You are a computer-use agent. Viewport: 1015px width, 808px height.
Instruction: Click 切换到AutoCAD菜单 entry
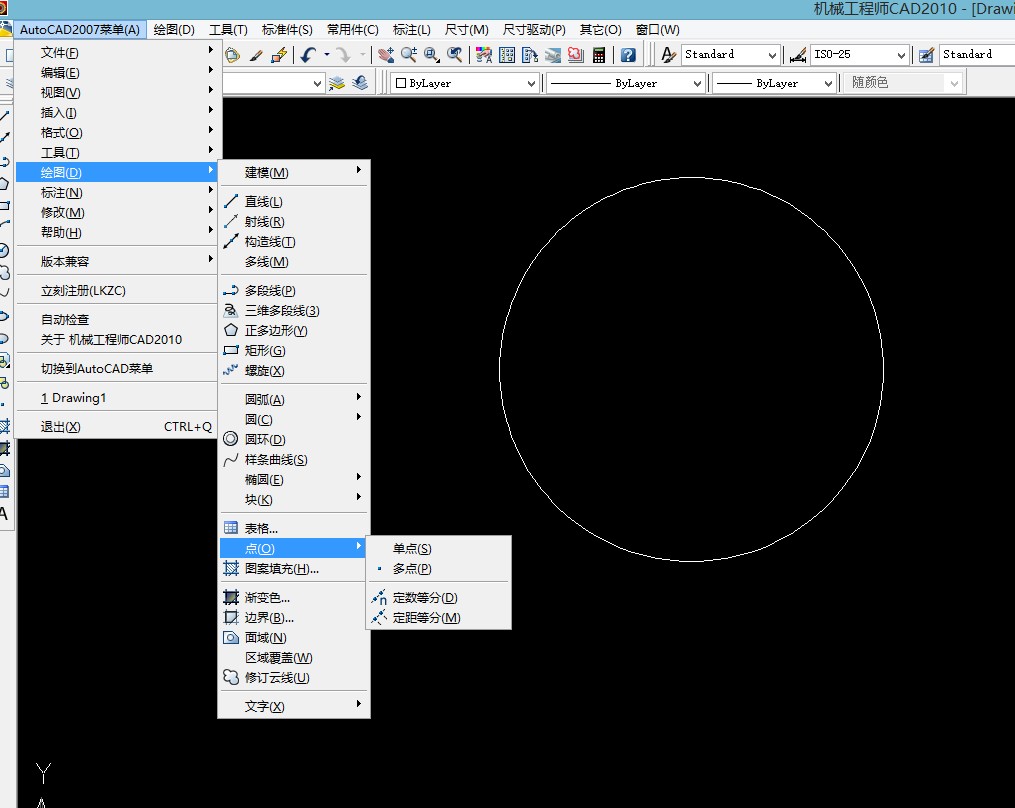tap(117, 368)
